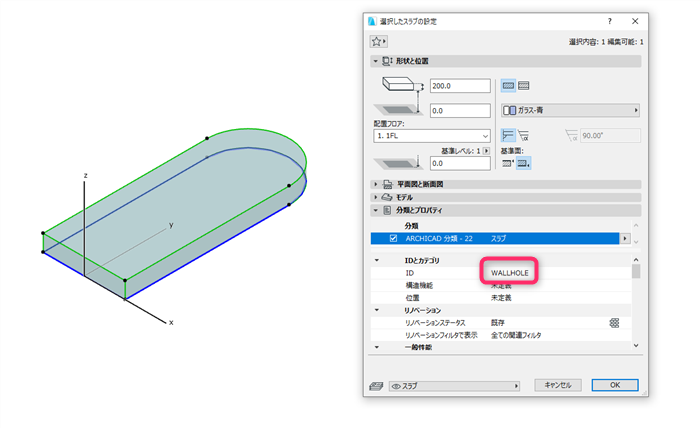Open the classification row arrow menu
Viewport: 700px width, 429px height.
point(625,238)
